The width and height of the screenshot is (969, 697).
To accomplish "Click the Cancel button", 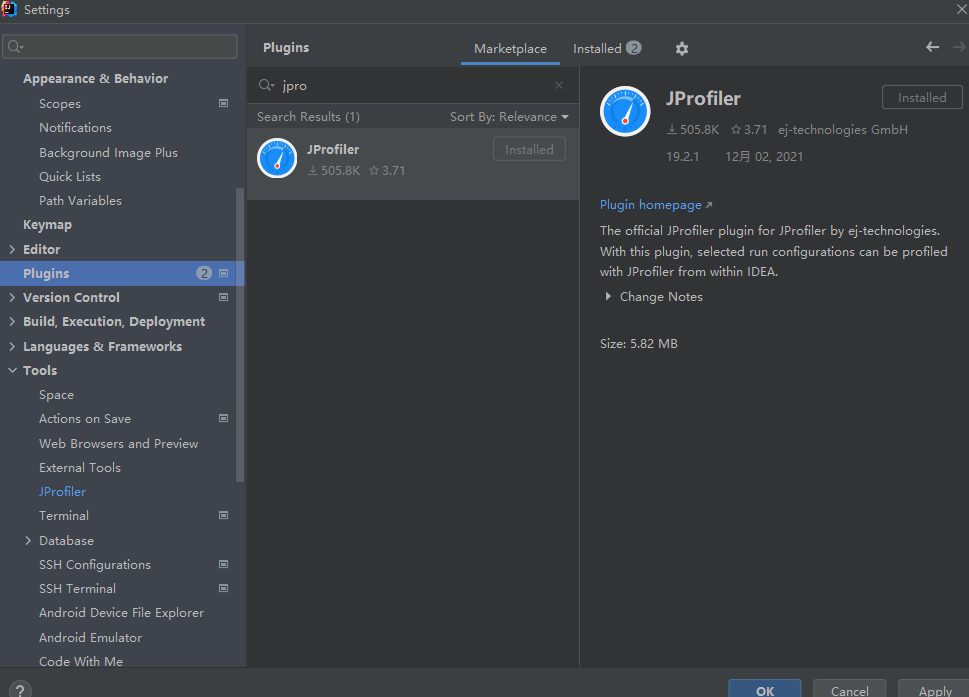I will click(850, 690).
